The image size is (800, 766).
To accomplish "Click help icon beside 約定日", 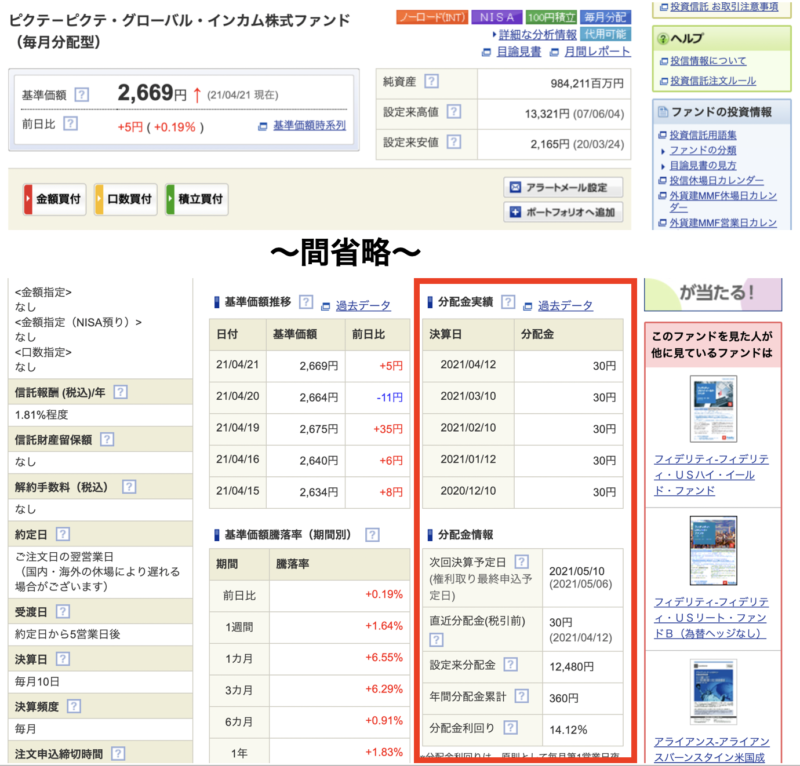I will pyautogui.click(x=62, y=534).
